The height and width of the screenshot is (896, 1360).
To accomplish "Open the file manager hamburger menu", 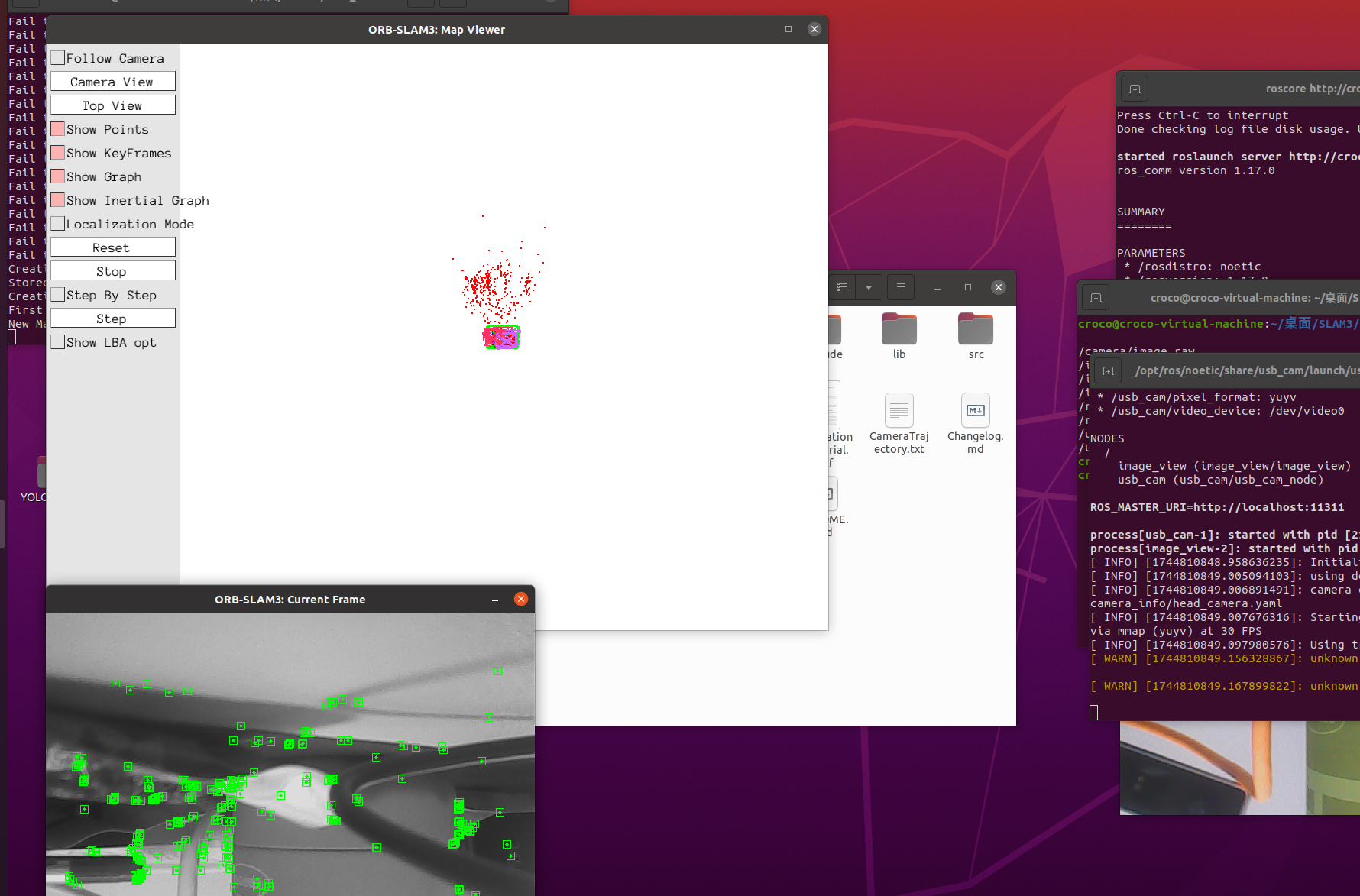I will [900, 286].
